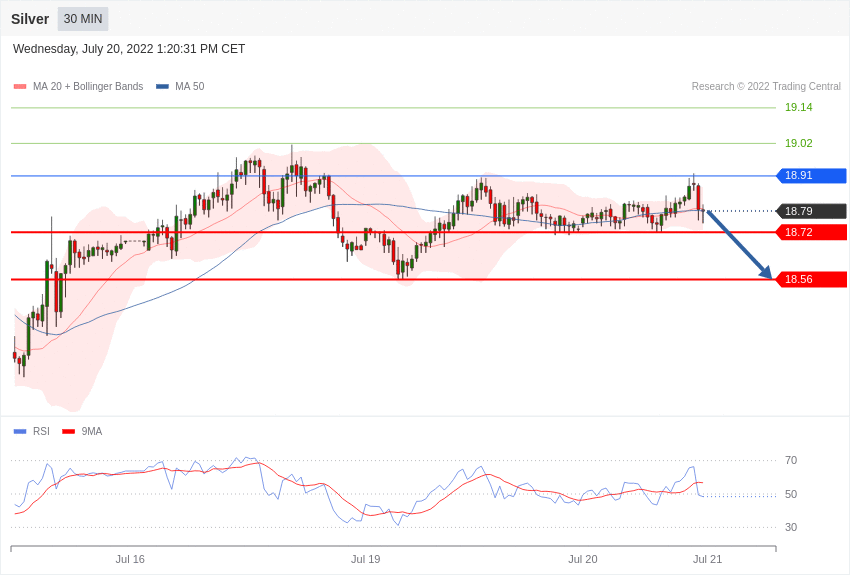Click the 9MA legend red swatch

[69, 432]
